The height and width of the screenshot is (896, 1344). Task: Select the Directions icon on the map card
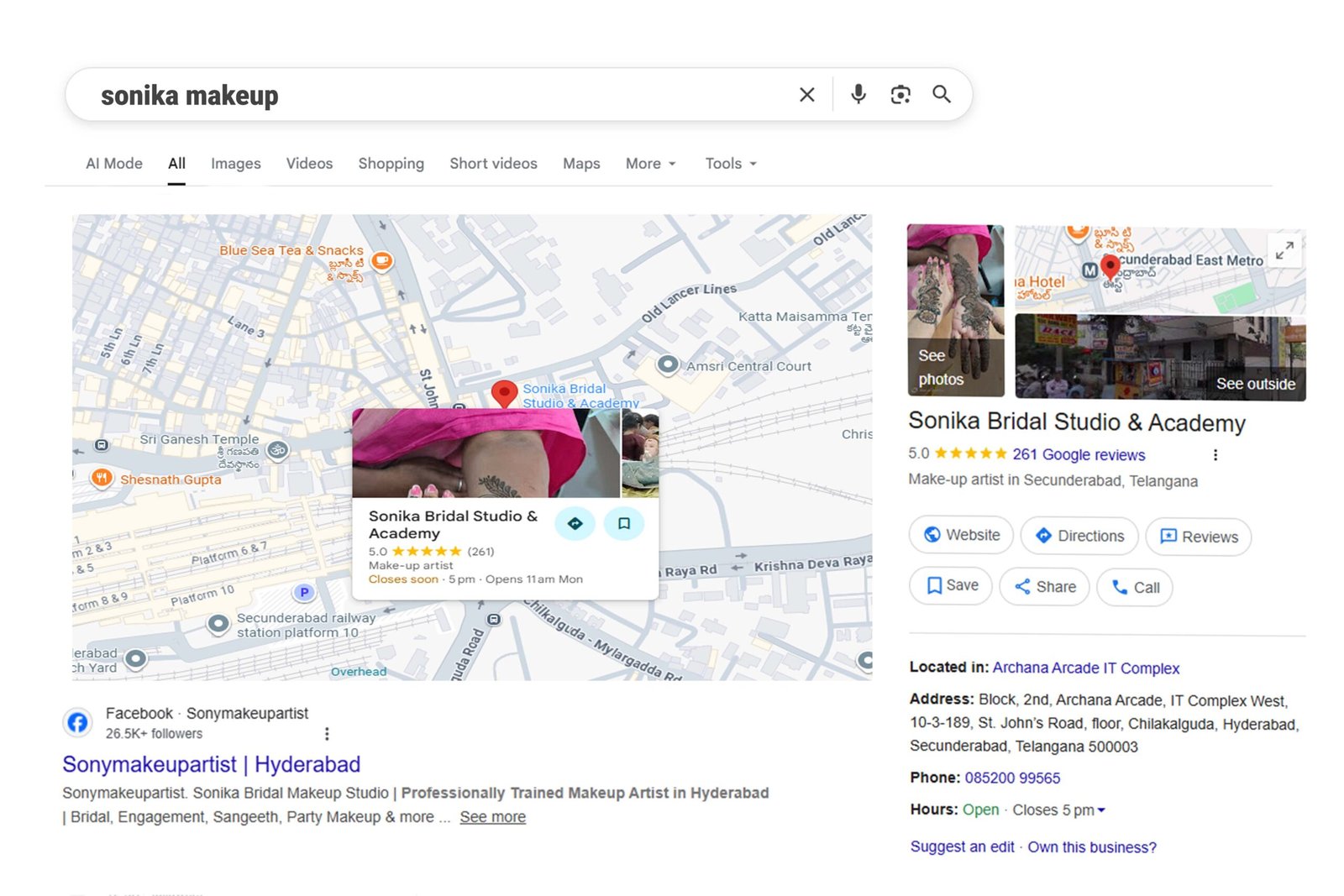pos(575,523)
